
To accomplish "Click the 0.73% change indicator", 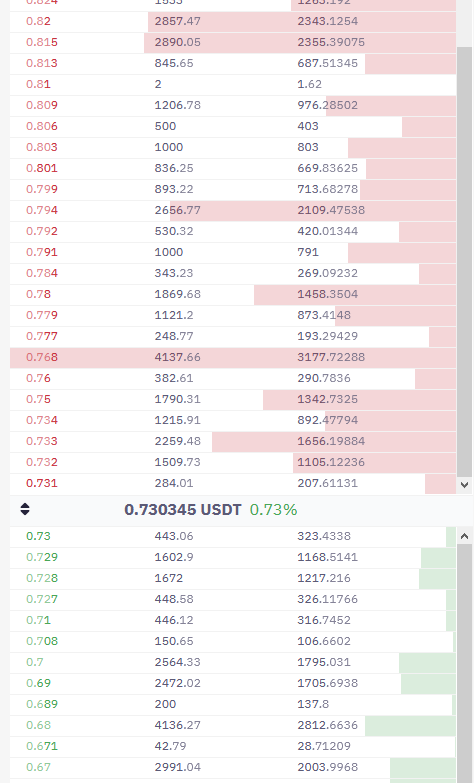I will (273, 510).
